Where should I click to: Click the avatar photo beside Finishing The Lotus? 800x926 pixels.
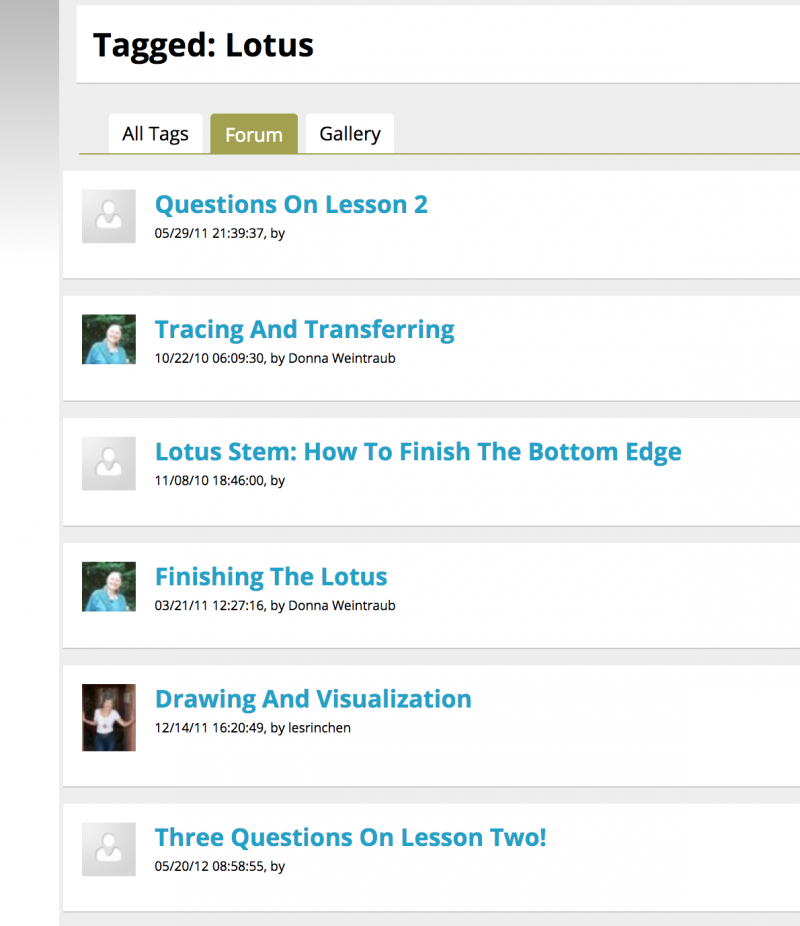[x=109, y=586]
